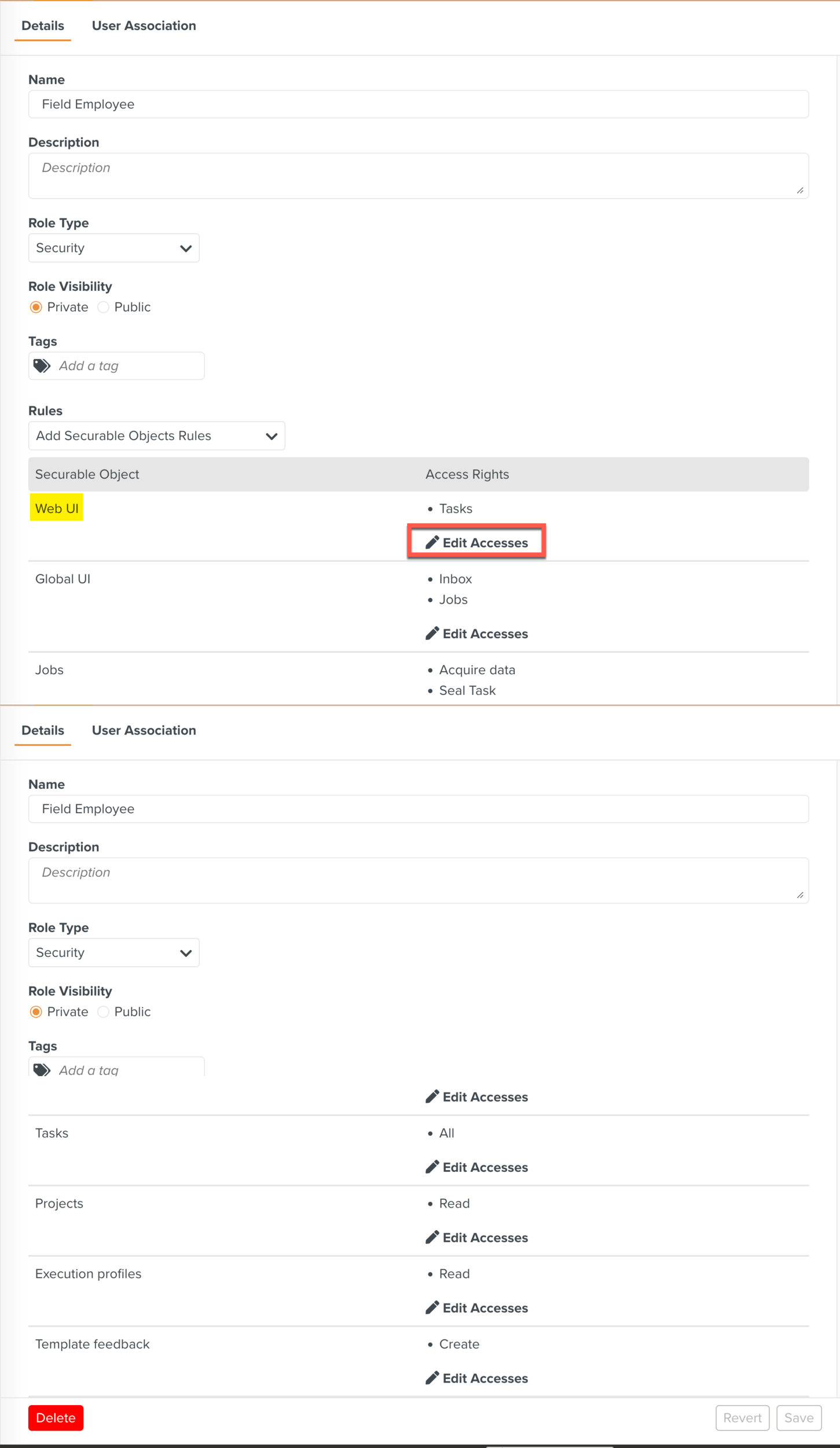Switch to User Association tab in the upper panel

pyautogui.click(x=144, y=25)
